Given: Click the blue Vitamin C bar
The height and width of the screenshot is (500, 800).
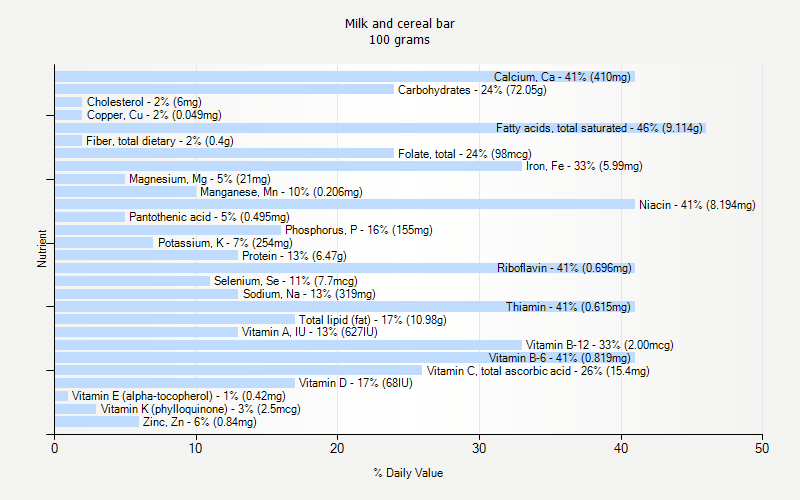Looking at the screenshot, I should tap(239, 370).
